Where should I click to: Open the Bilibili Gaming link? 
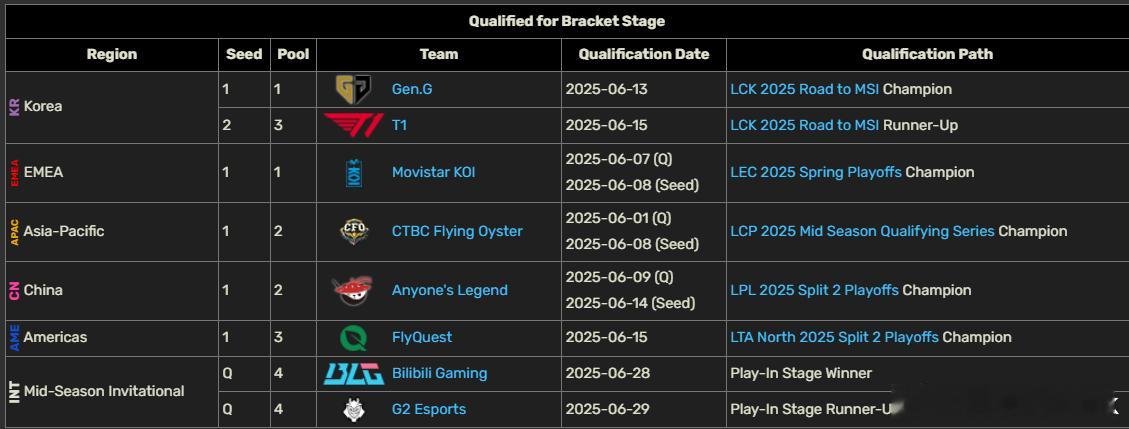point(439,374)
